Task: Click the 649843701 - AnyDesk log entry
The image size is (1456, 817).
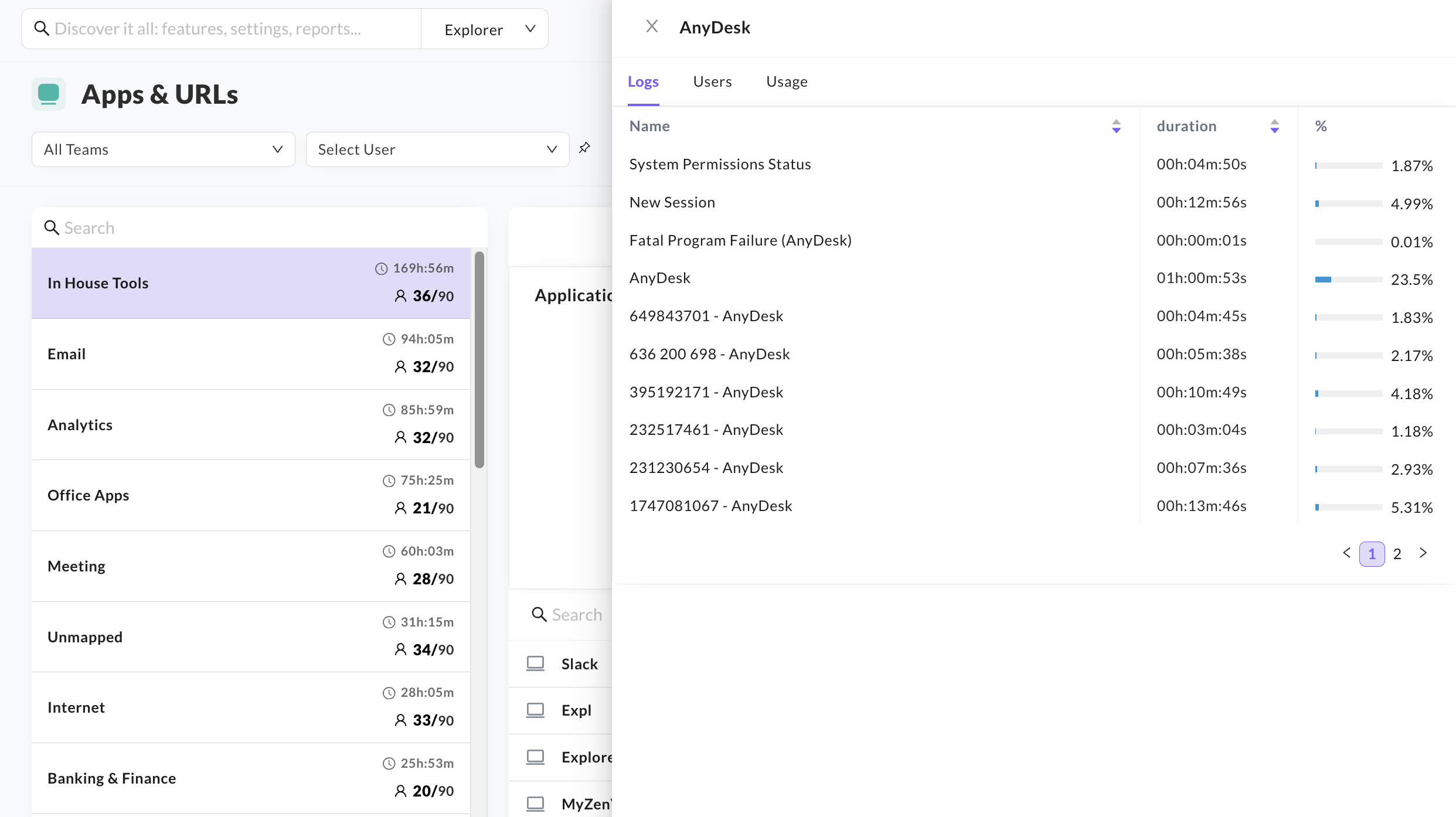Action: pos(706,316)
